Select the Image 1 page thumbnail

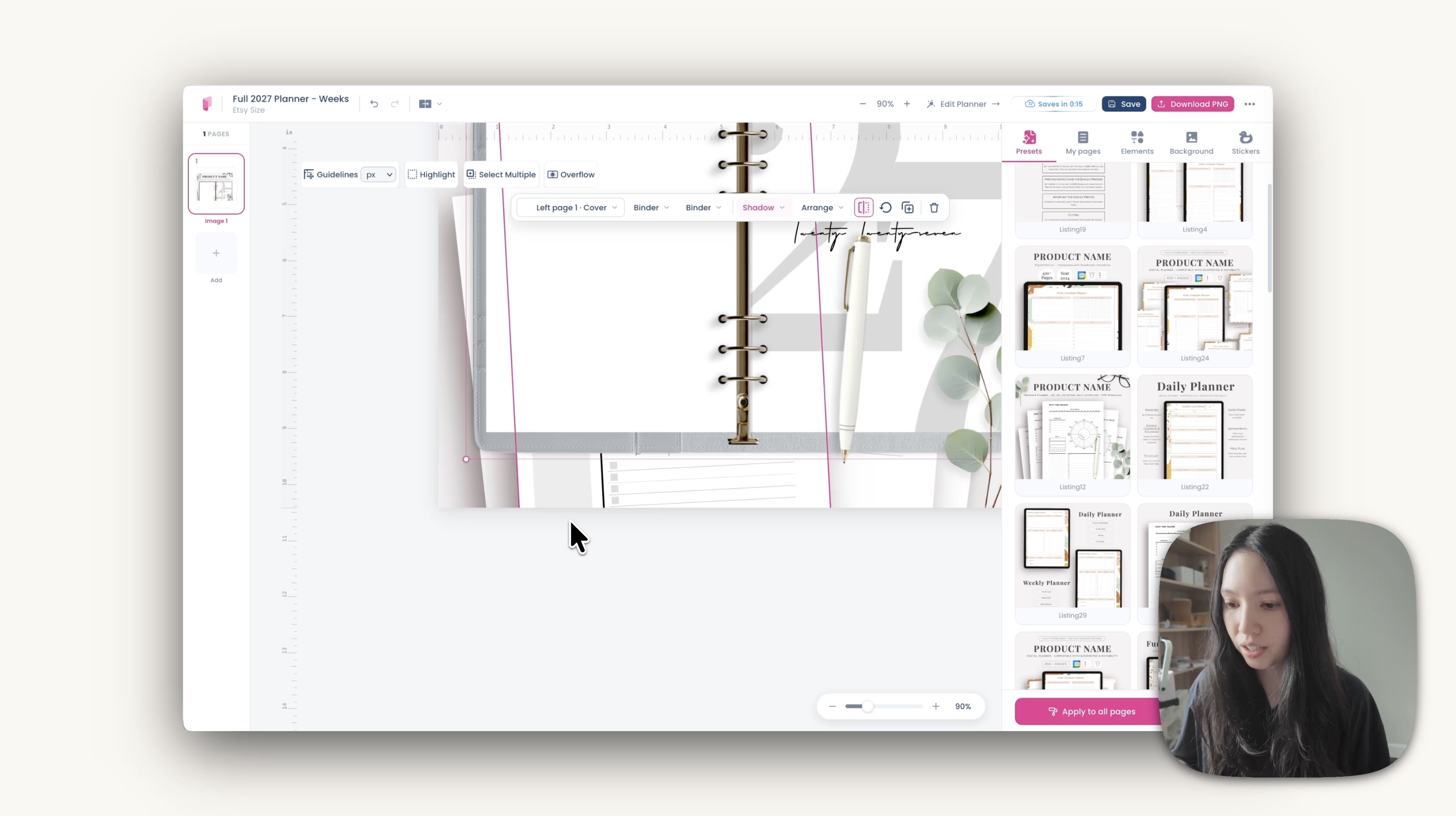[216, 184]
